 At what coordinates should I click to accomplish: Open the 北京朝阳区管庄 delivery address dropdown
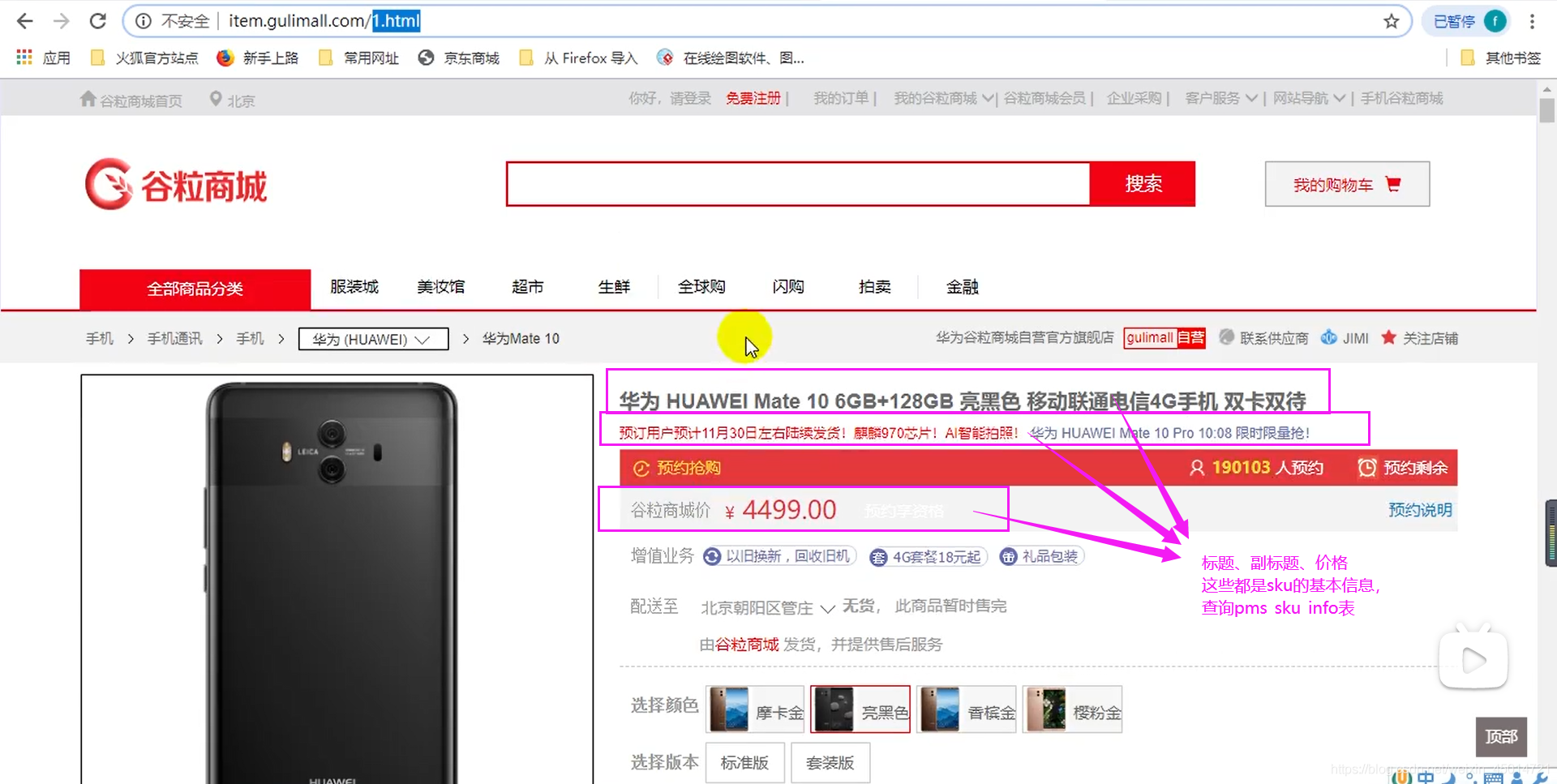coord(767,607)
